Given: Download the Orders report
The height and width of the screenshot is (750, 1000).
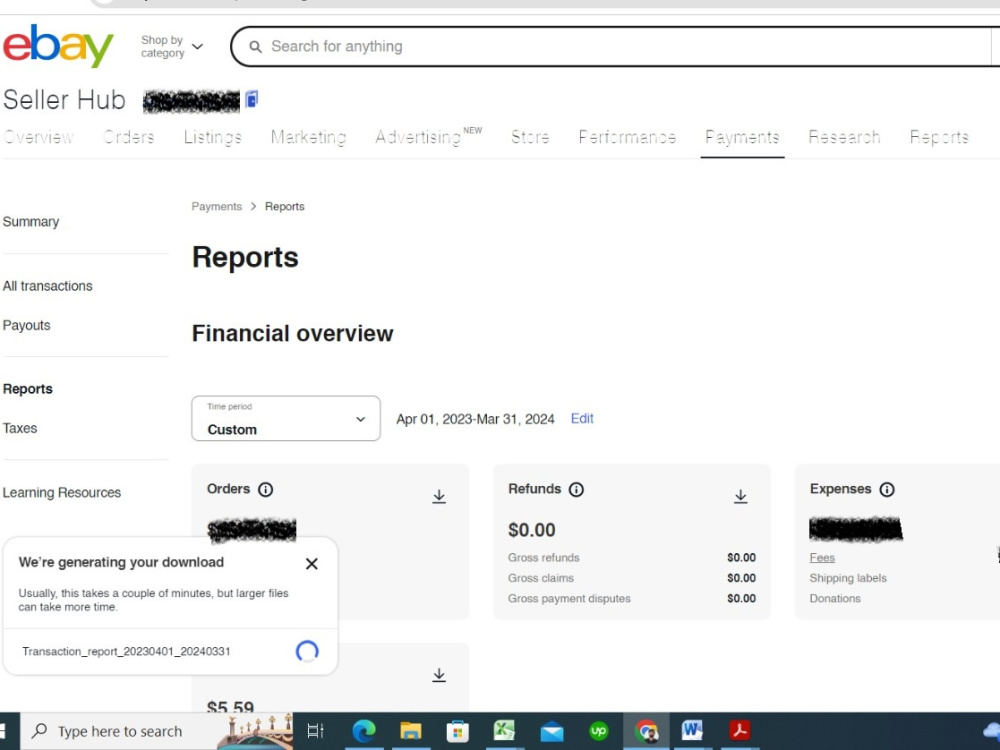Looking at the screenshot, I should click(x=439, y=496).
